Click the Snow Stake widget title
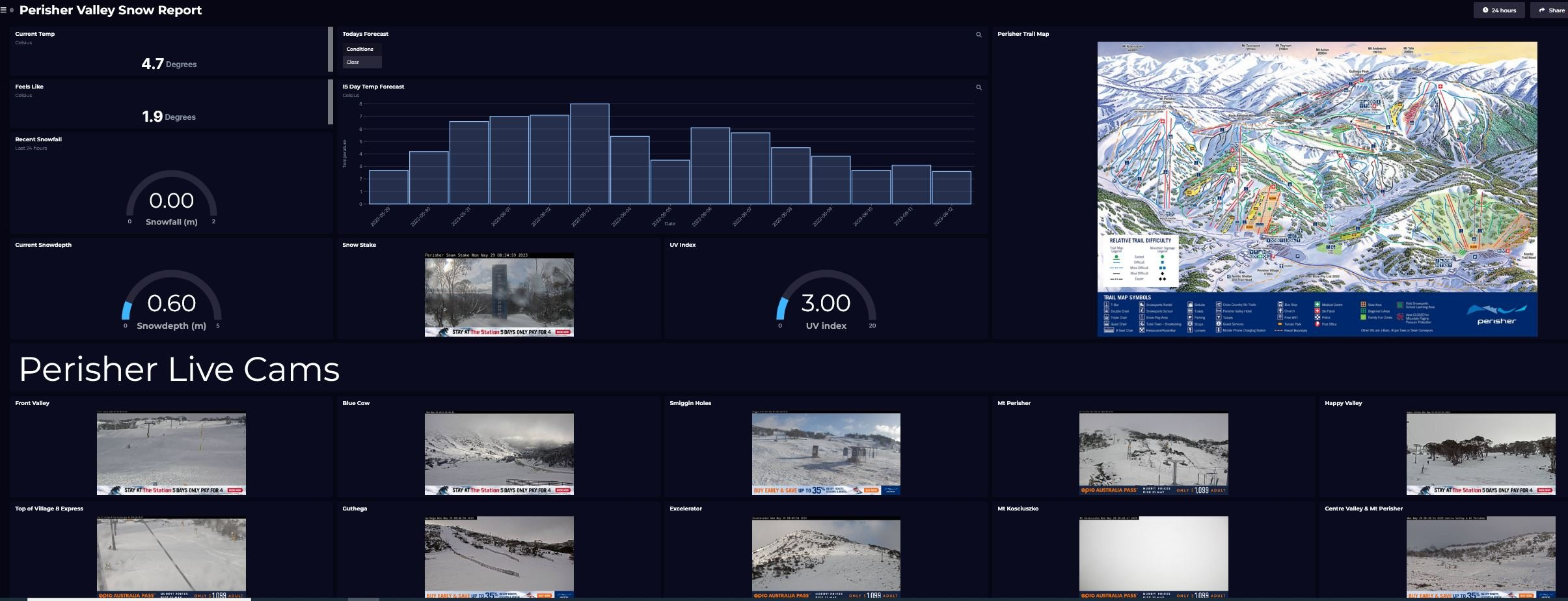 [359, 245]
